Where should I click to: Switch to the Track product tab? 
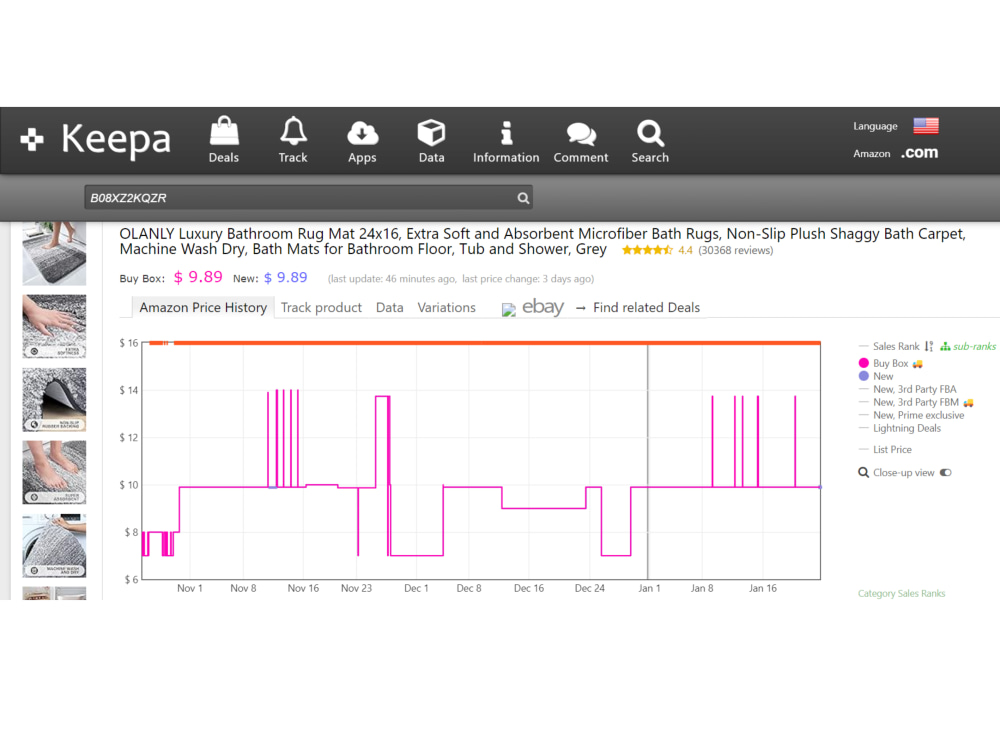click(x=321, y=307)
